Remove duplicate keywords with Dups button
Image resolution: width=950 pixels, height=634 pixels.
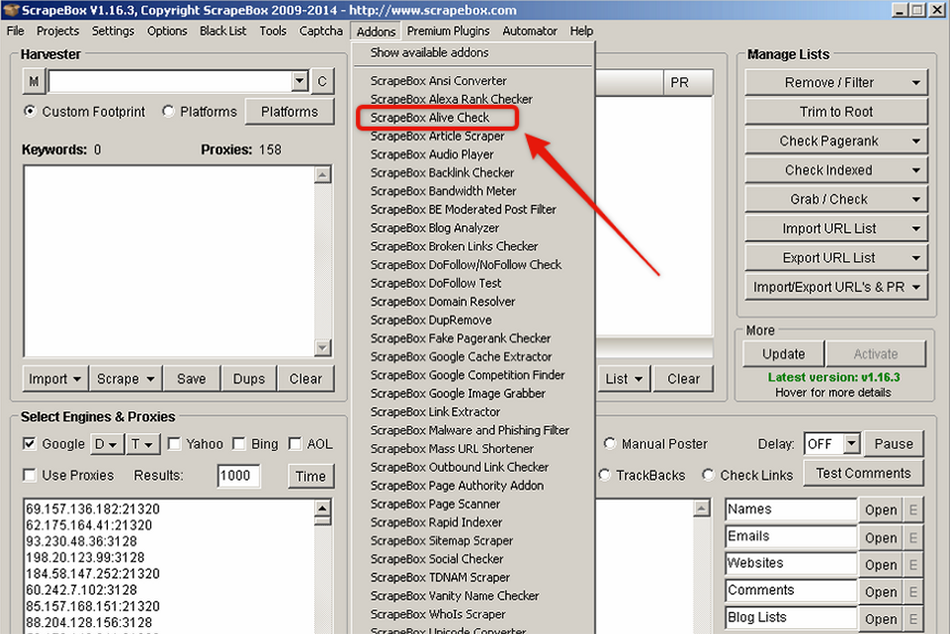point(249,379)
